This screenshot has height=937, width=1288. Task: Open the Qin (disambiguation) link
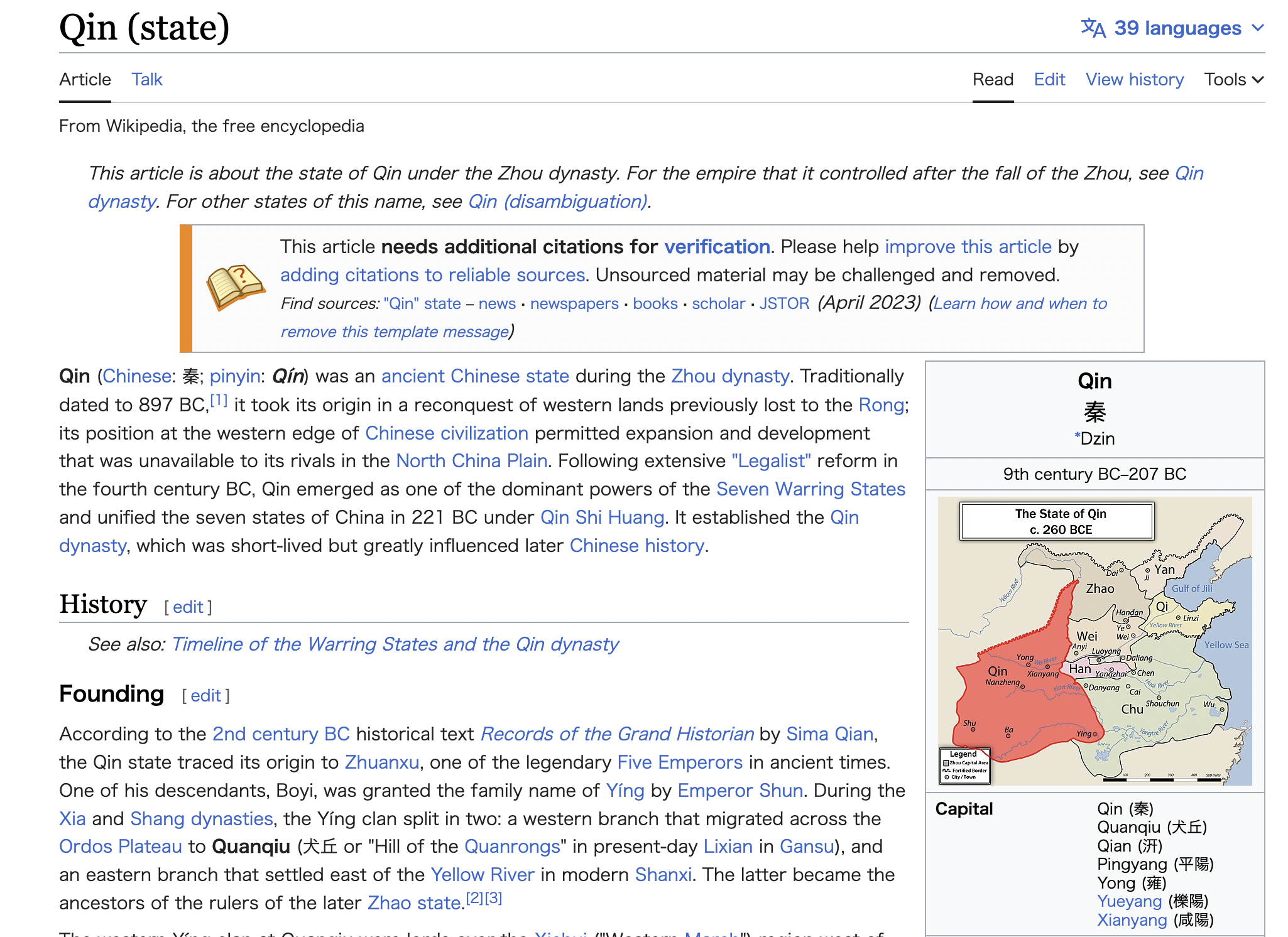[x=558, y=201]
